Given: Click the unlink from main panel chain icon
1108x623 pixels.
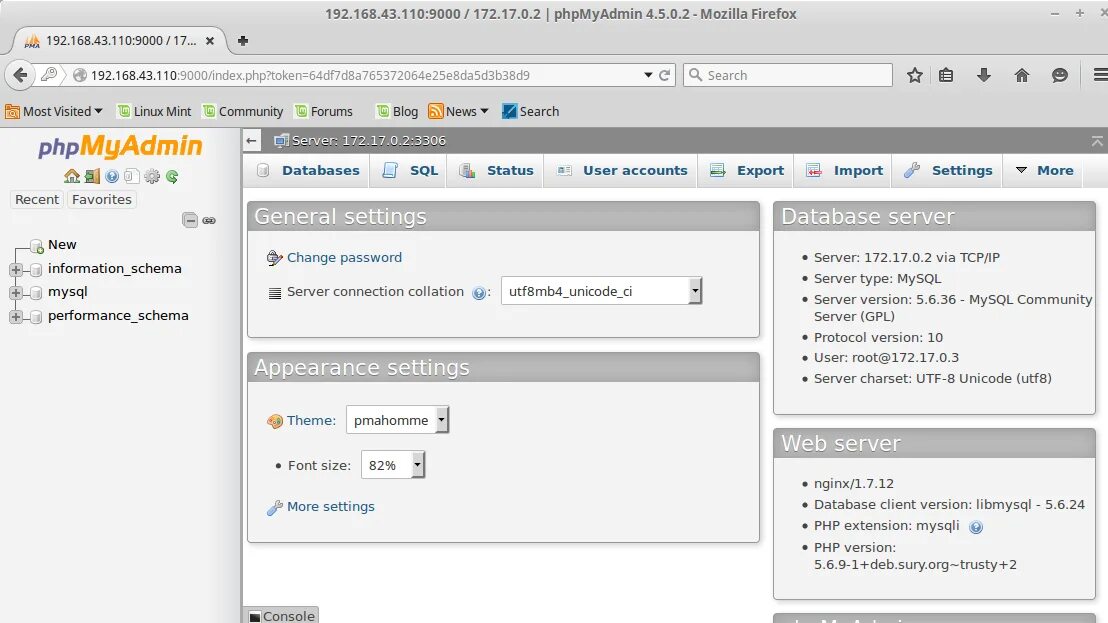Looking at the screenshot, I should [209, 220].
